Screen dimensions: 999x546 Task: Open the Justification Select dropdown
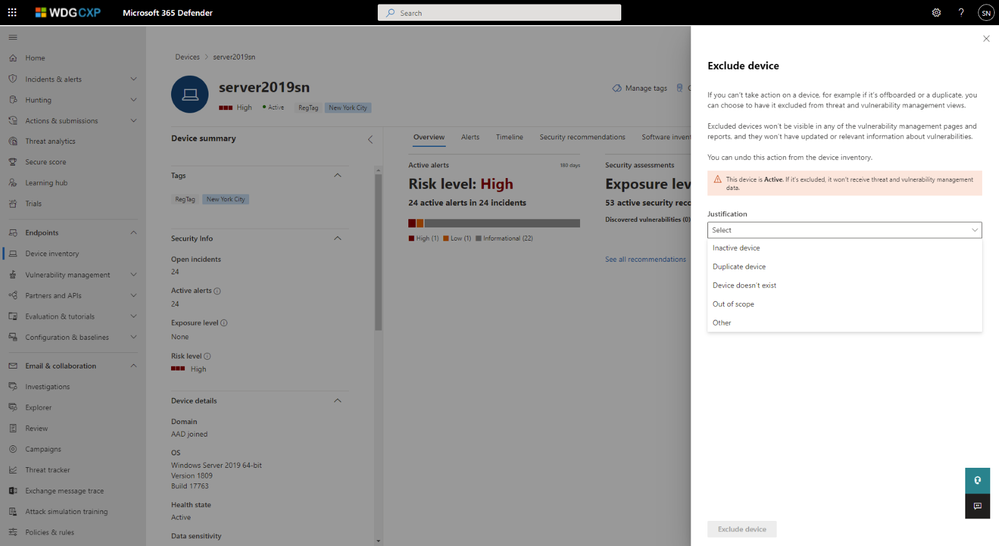pos(844,230)
